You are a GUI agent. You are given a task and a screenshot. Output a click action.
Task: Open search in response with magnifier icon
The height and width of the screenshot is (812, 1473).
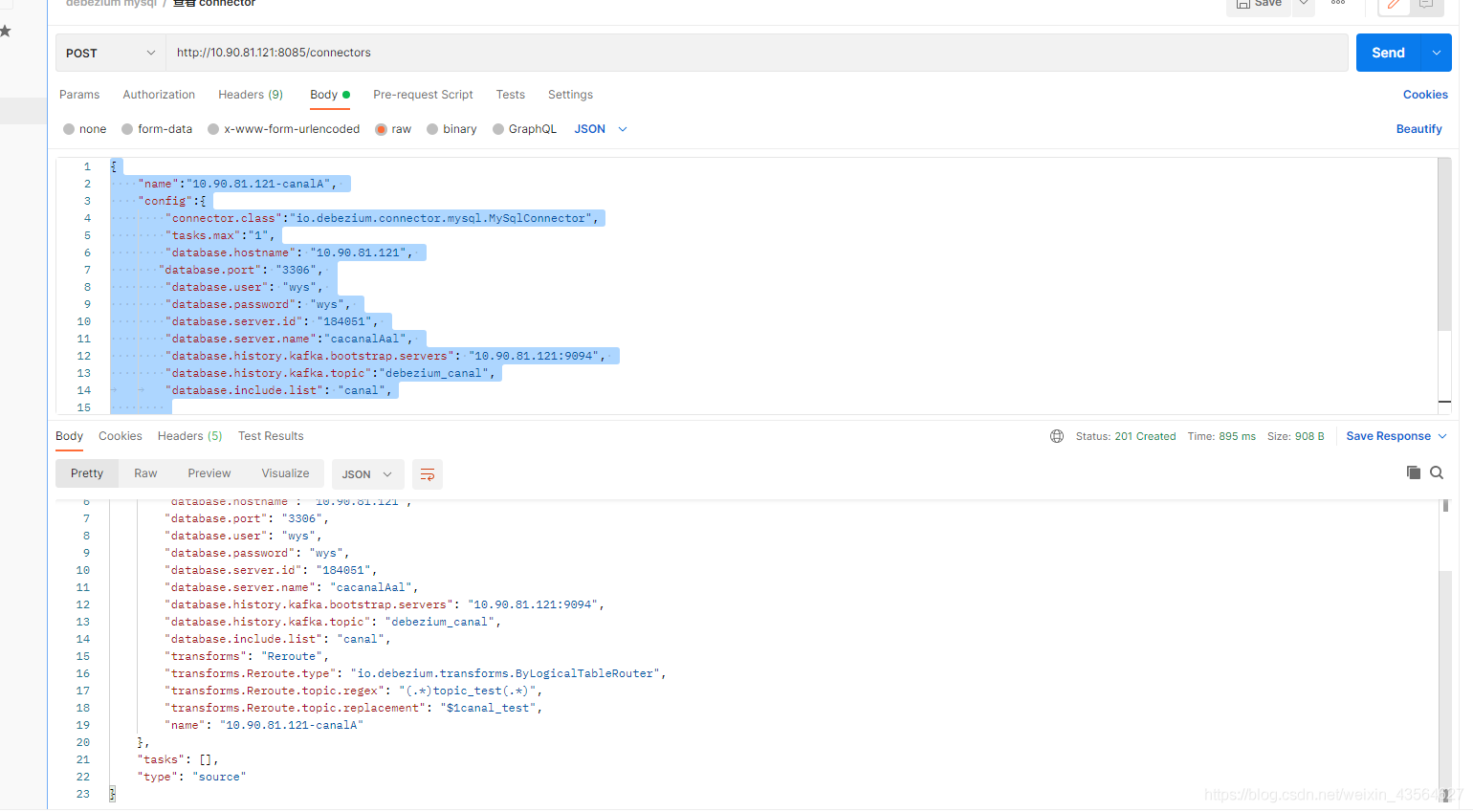[1437, 472]
